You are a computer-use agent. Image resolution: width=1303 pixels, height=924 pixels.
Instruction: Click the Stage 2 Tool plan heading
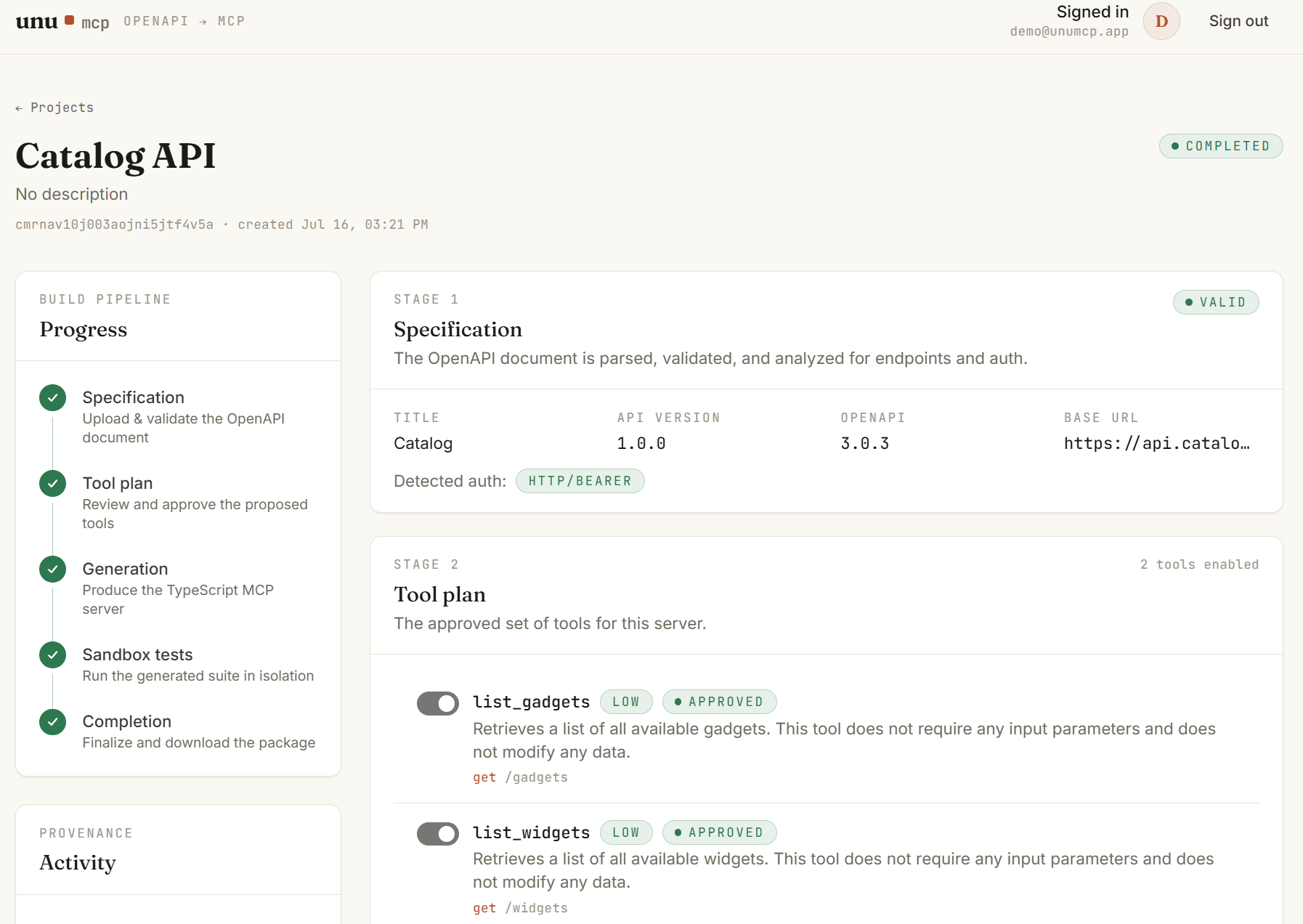pos(439,594)
